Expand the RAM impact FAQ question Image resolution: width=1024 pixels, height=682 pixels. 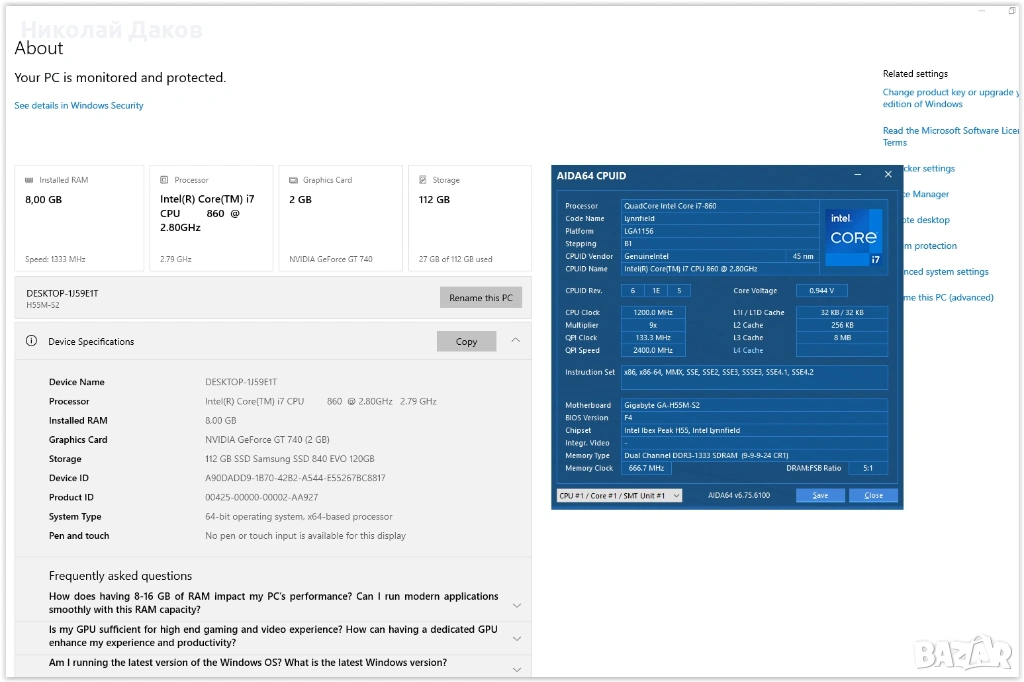click(x=516, y=604)
